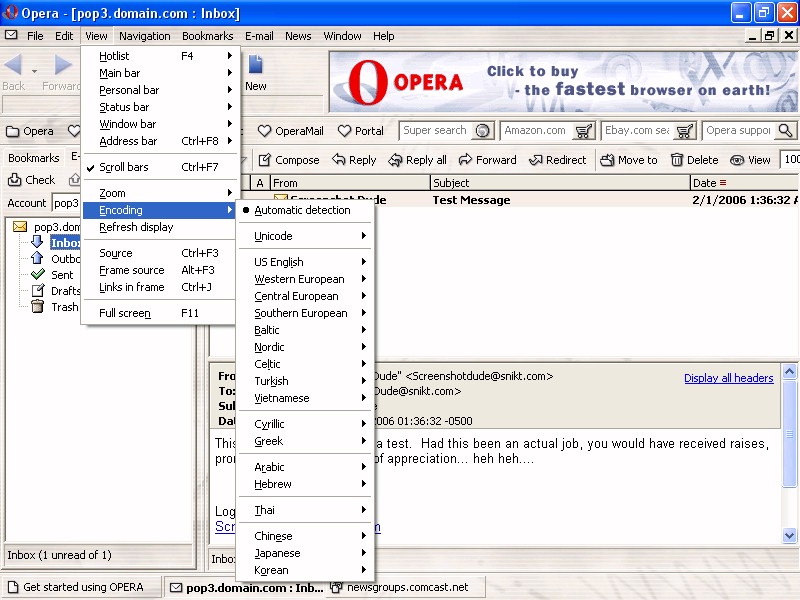Click the Move to icon

tap(607, 160)
